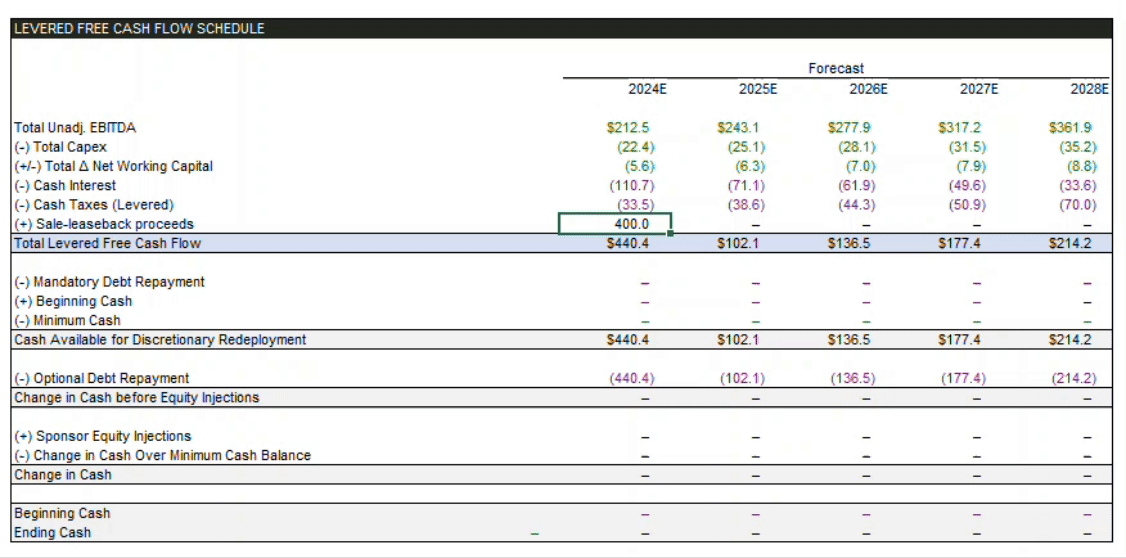Select 2026E Cash Available for Discretionary Redeployment
Viewport: 1126px width, 558px height.
pyautogui.click(x=849, y=340)
